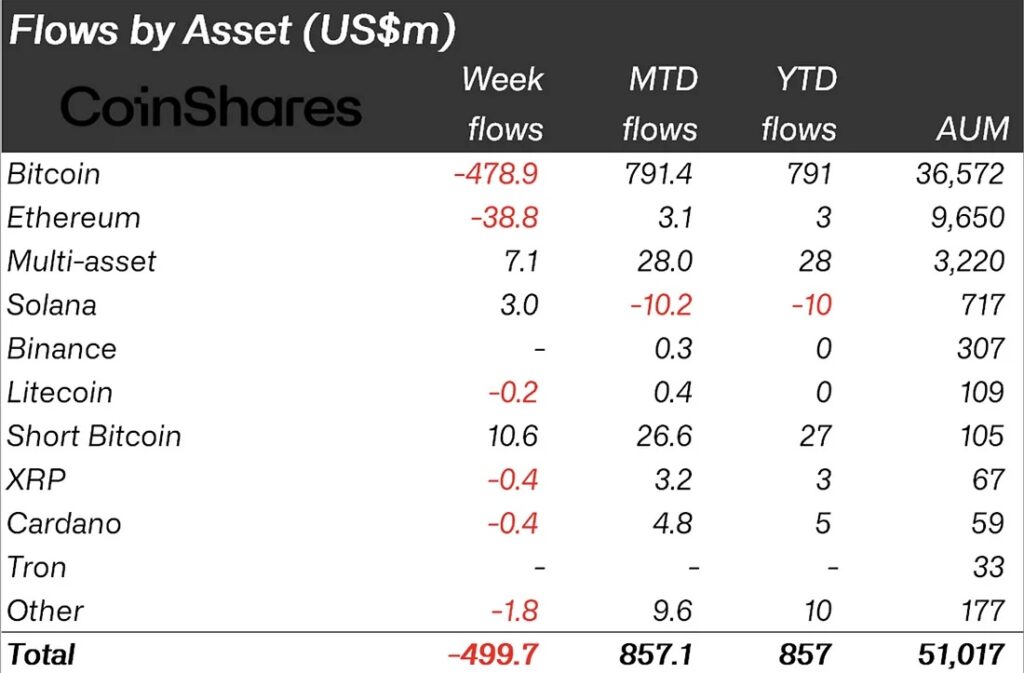The image size is (1024, 673).
Task: Click the Solana row label
Action: [52, 305]
